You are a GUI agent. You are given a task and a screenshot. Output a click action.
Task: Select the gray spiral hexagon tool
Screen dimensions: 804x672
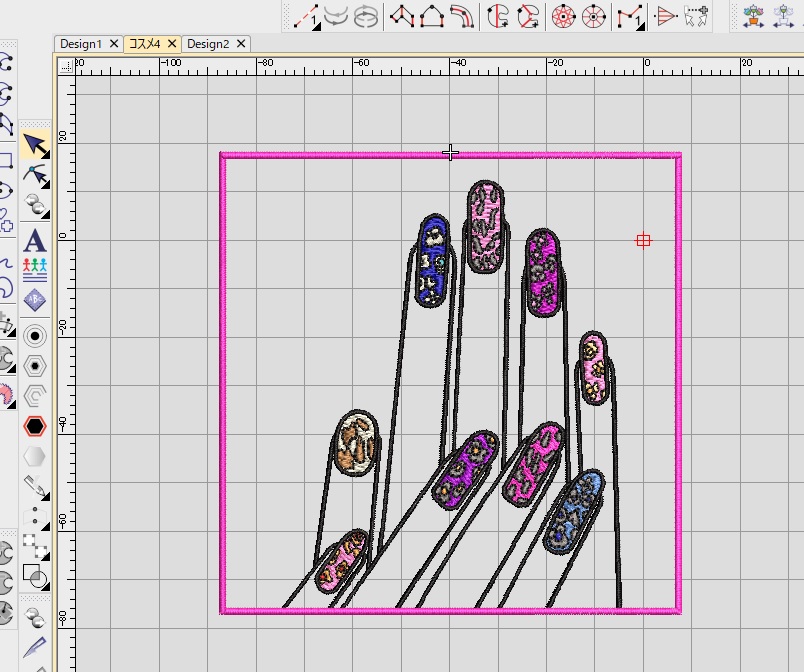point(35,396)
